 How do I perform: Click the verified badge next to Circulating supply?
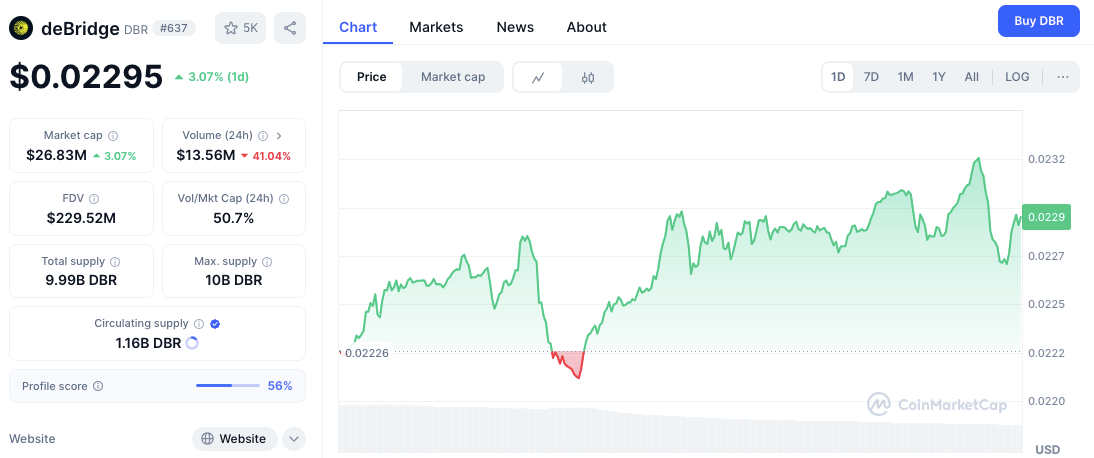tap(215, 324)
